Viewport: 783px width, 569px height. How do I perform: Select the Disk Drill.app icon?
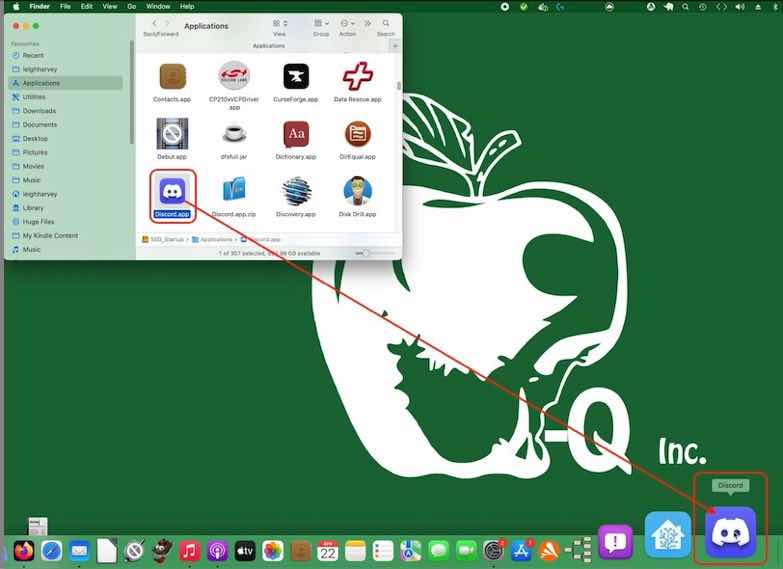[x=358, y=191]
